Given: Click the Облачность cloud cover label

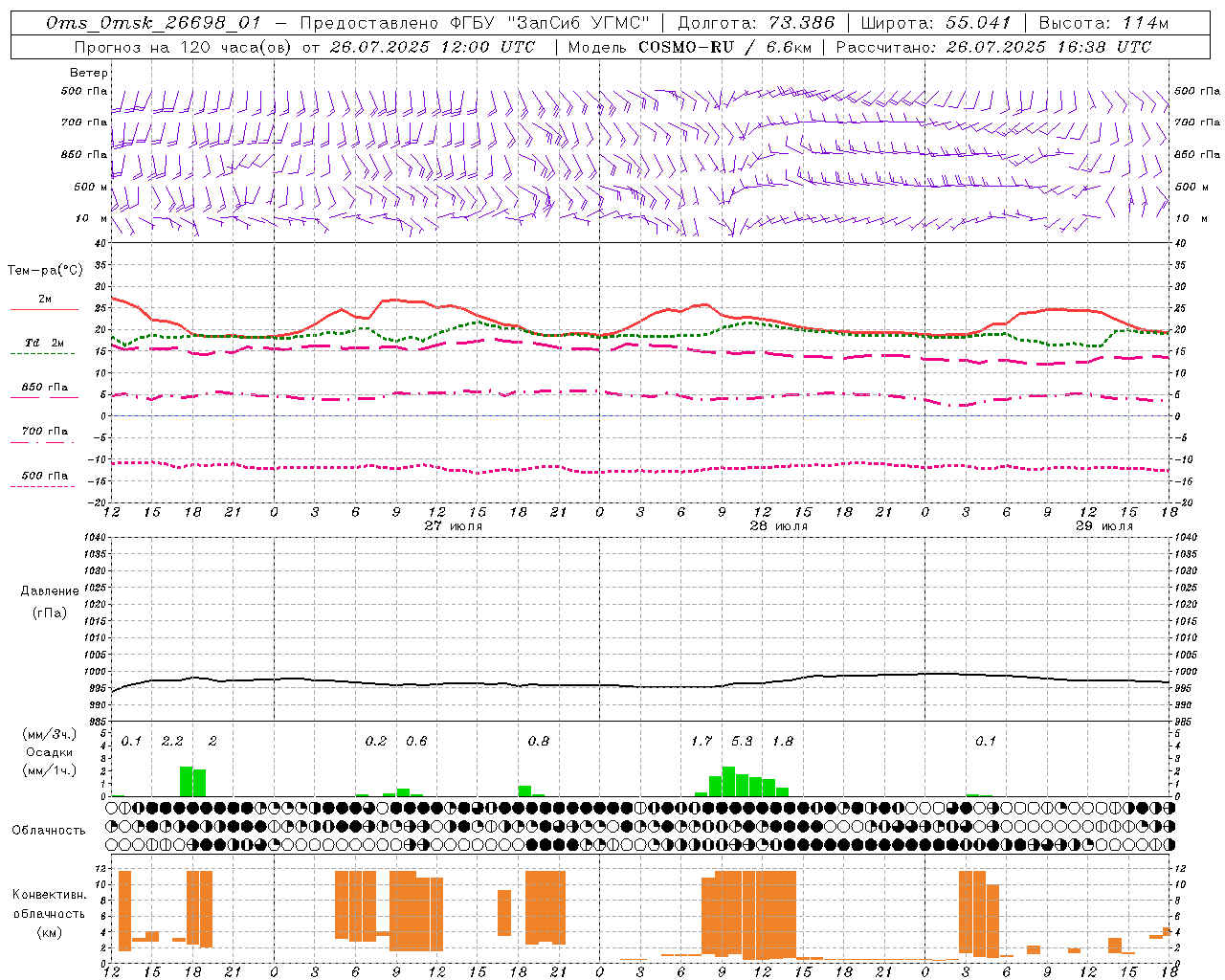Looking at the screenshot, I should click(49, 831).
